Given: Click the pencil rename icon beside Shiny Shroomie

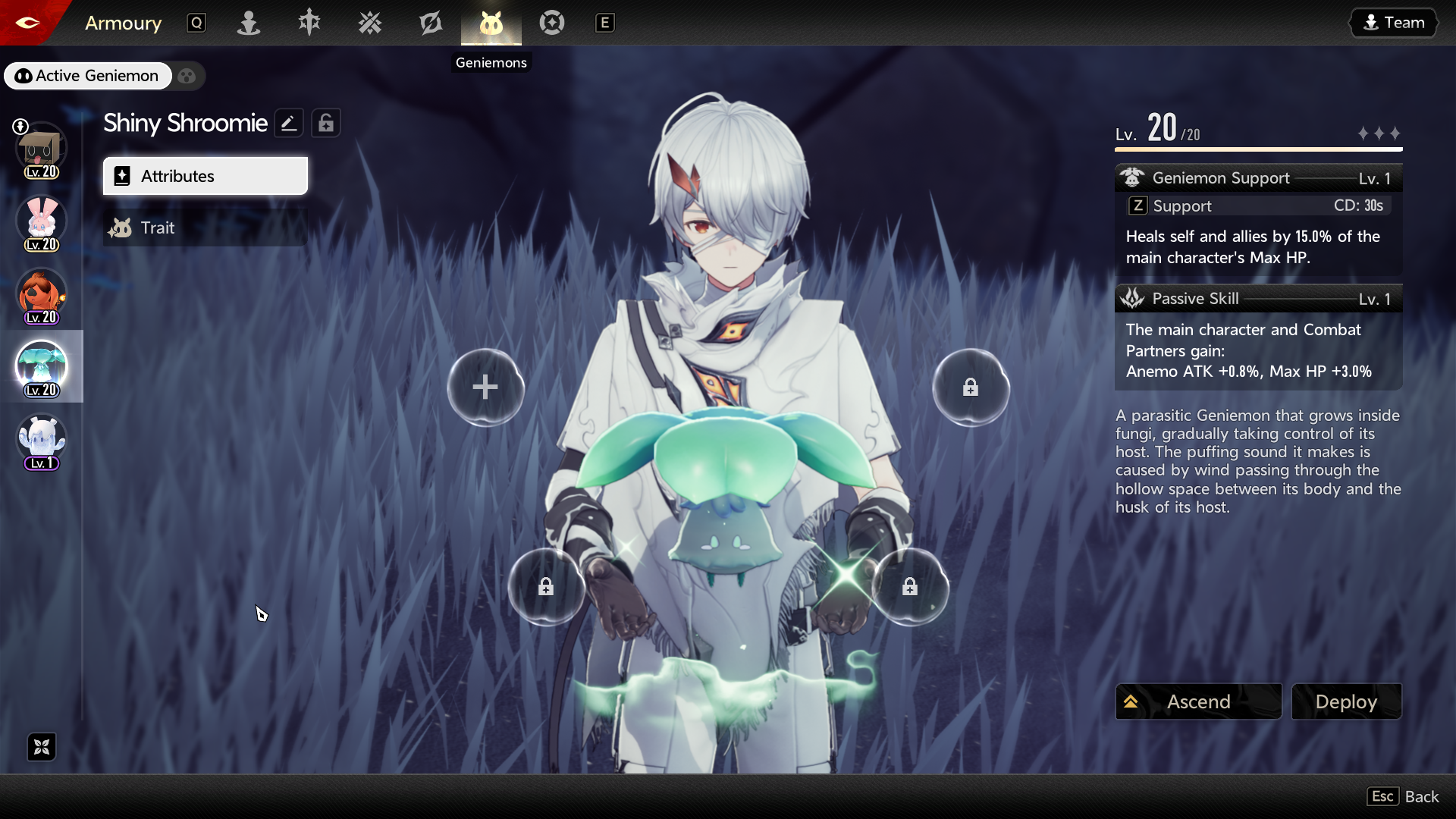Looking at the screenshot, I should 288,123.
